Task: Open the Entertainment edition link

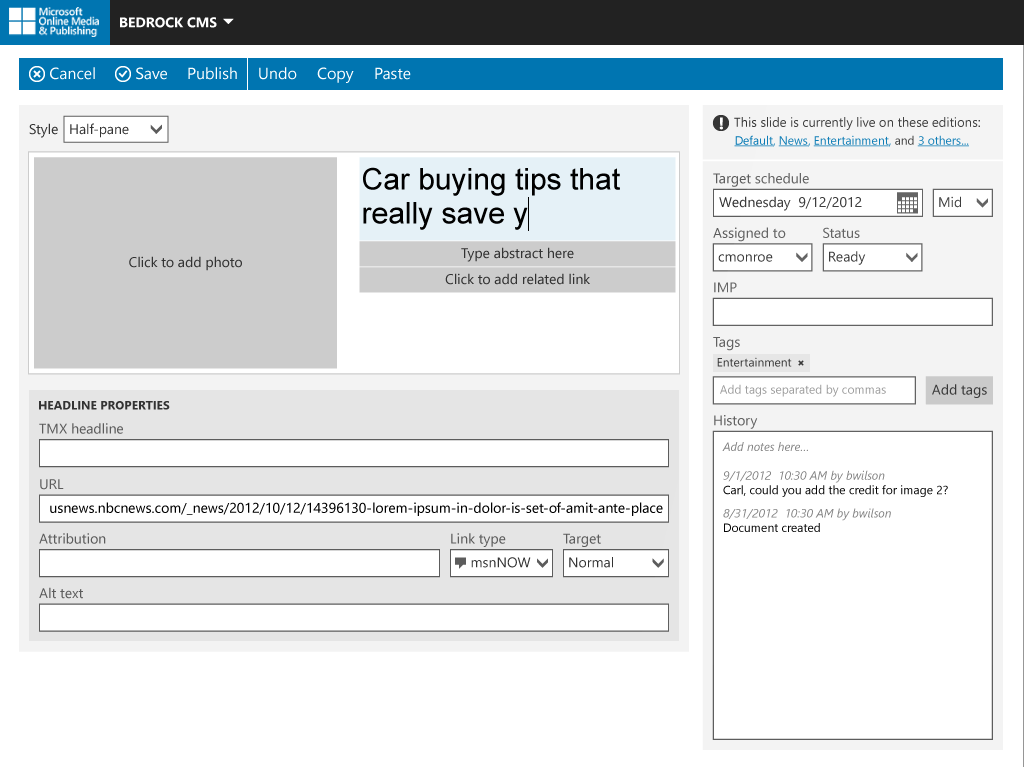Action: (x=851, y=140)
